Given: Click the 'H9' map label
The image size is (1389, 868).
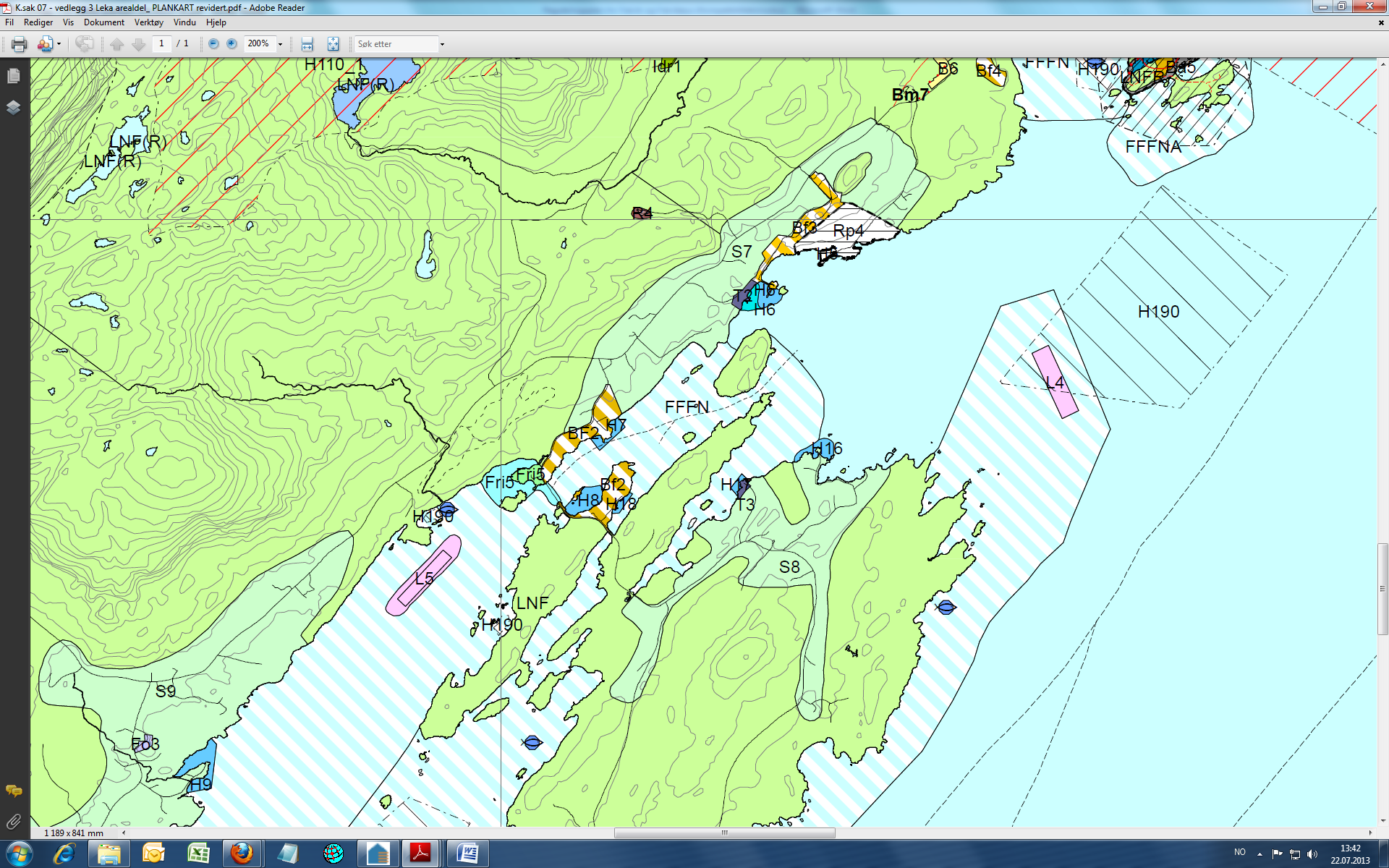Looking at the screenshot, I should tap(200, 784).
